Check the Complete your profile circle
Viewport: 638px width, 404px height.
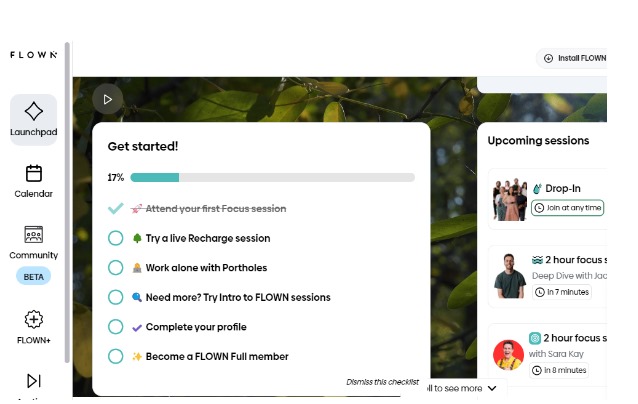coord(116,327)
